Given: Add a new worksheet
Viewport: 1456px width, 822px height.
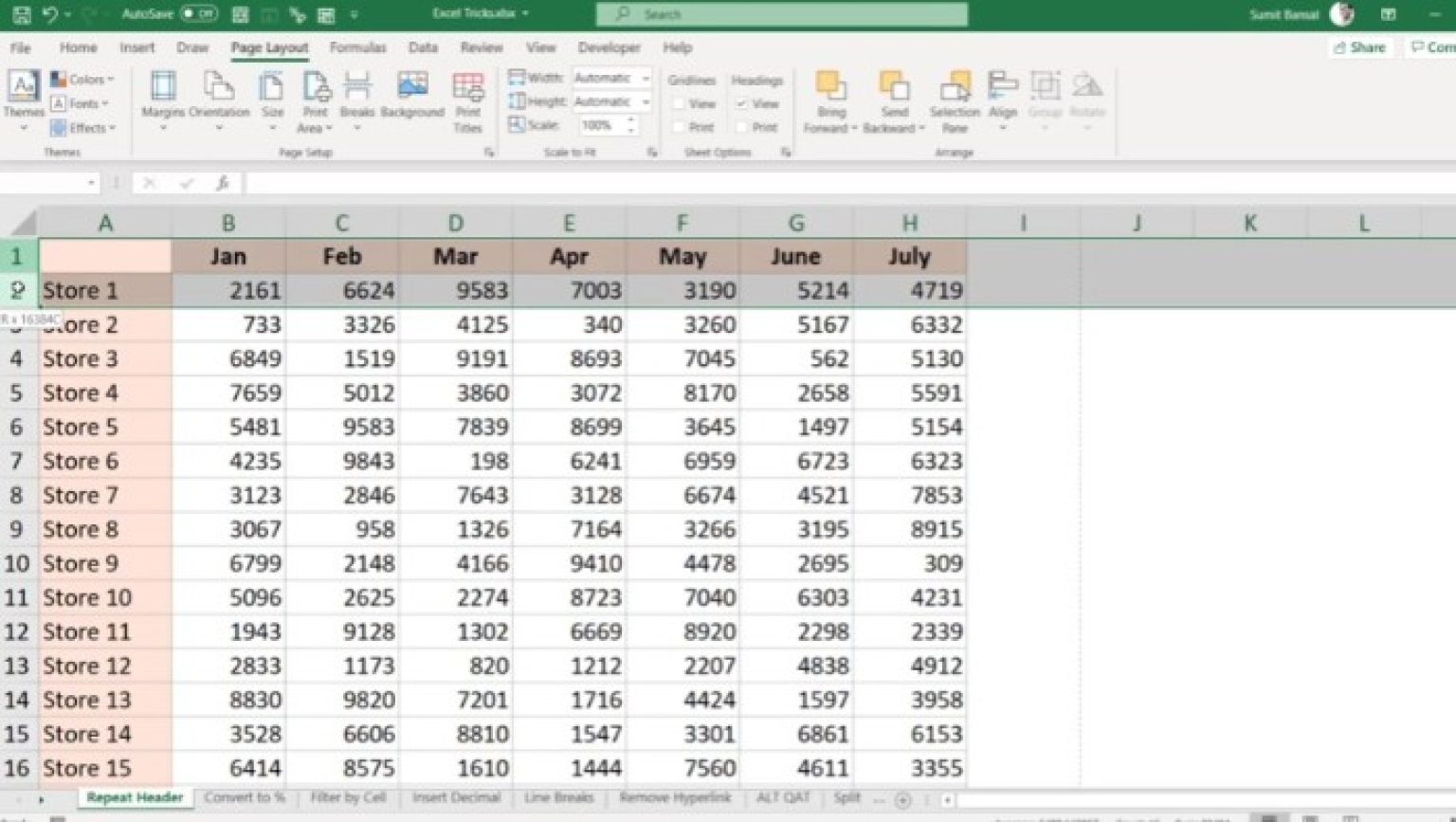Looking at the screenshot, I should (903, 799).
